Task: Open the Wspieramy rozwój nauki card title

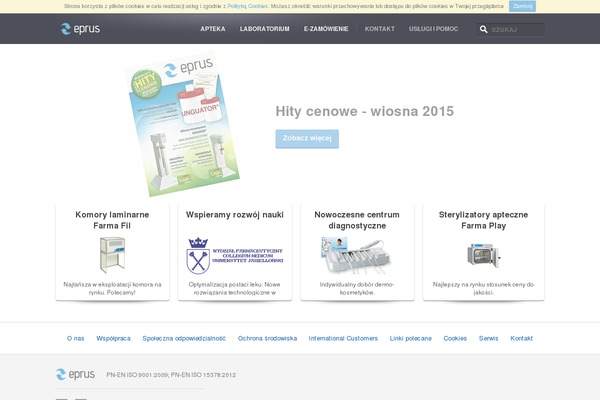Action: click(235, 215)
